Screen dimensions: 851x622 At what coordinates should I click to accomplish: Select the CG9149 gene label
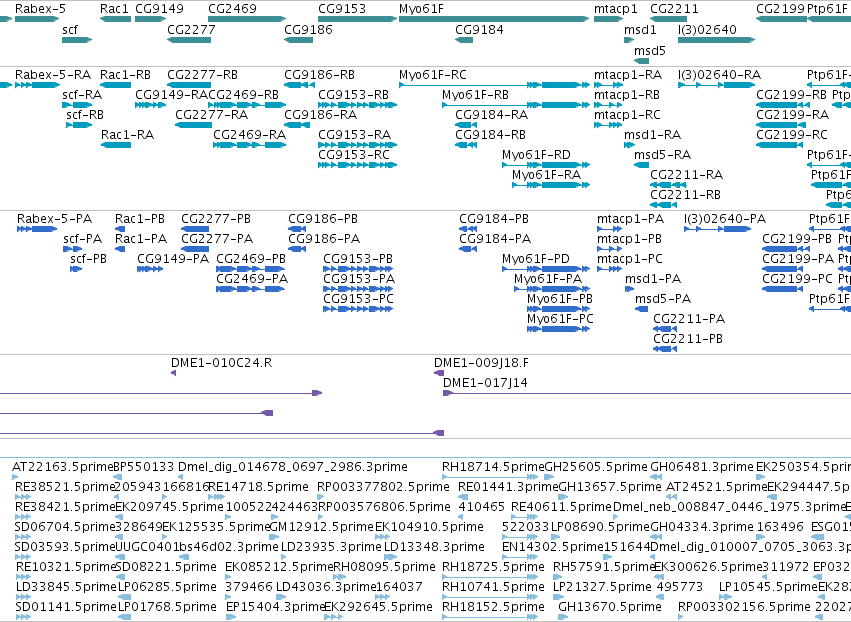159,9
